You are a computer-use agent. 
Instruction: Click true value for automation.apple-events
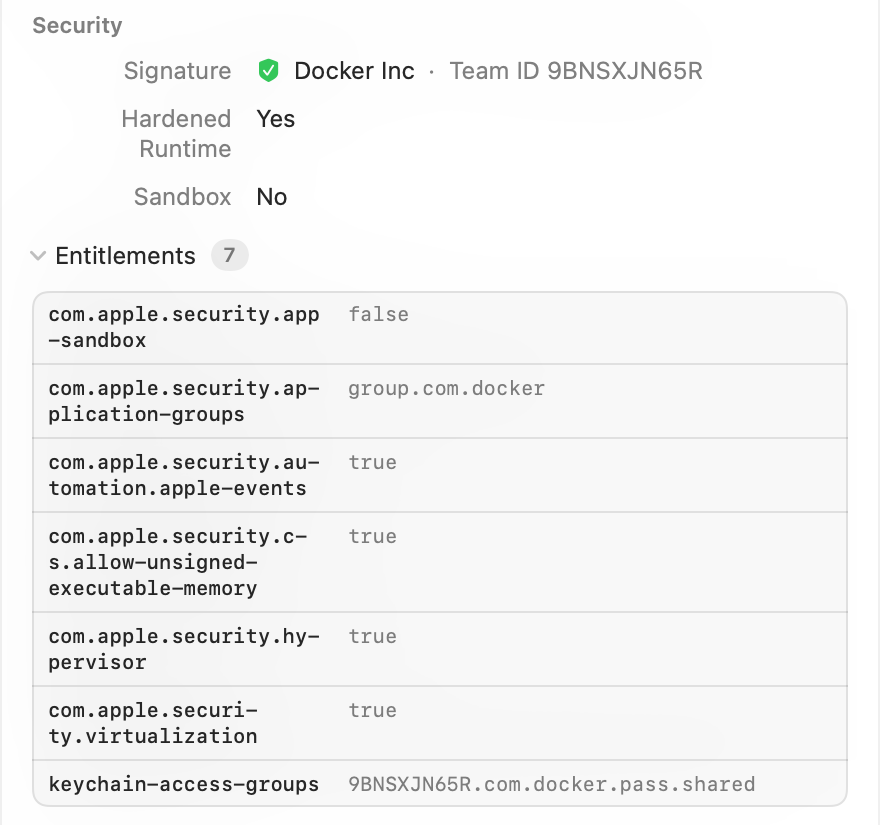click(x=372, y=462)
